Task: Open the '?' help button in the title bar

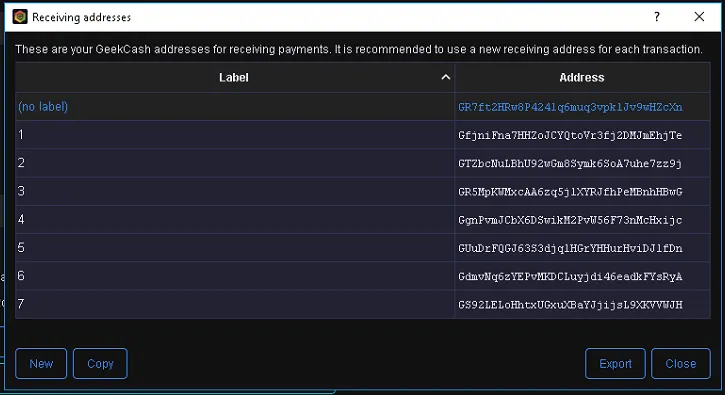Action: tap(657, 17)
